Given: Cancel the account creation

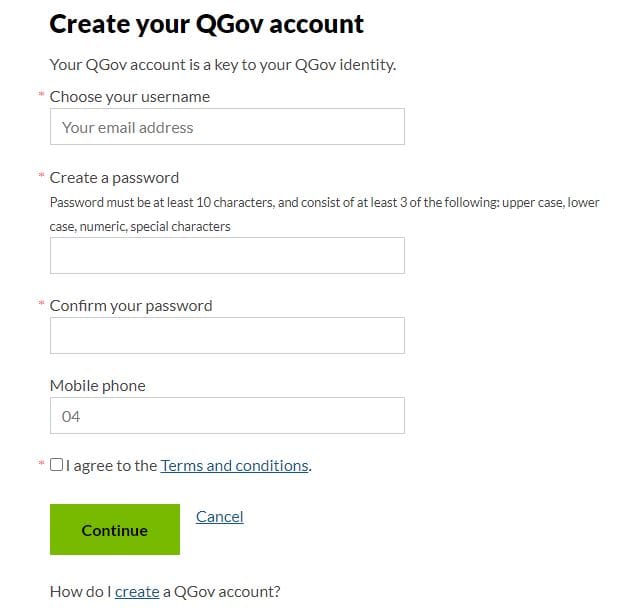Looking at the screenshot, I should [219, 517].
